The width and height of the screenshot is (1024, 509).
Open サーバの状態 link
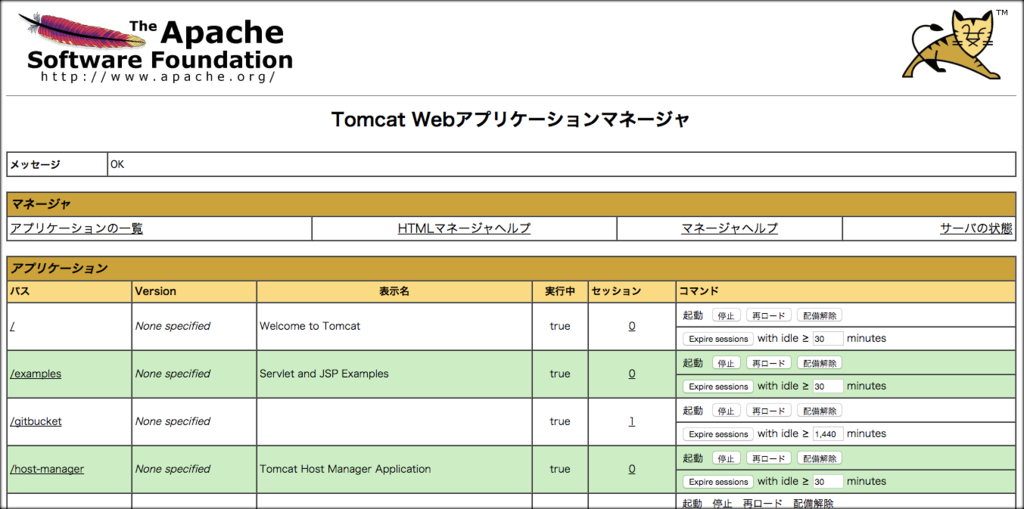click(x=976, y=229)
